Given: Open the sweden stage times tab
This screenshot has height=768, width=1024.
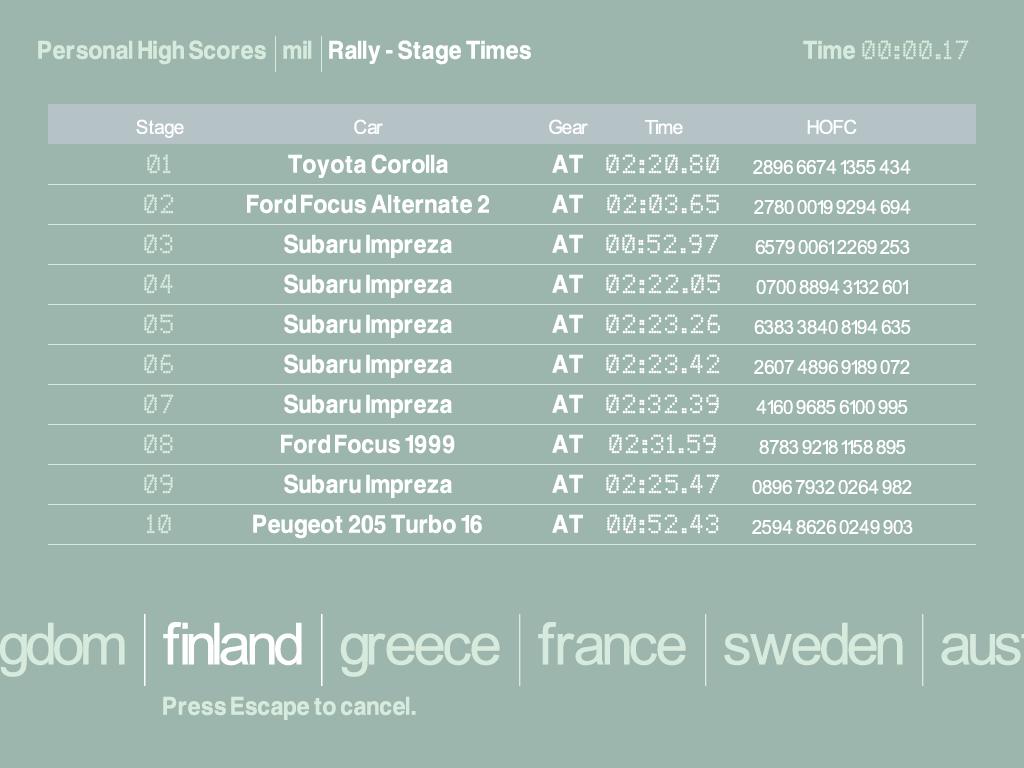Looking at the screenshot, I should tap(813, 646).
